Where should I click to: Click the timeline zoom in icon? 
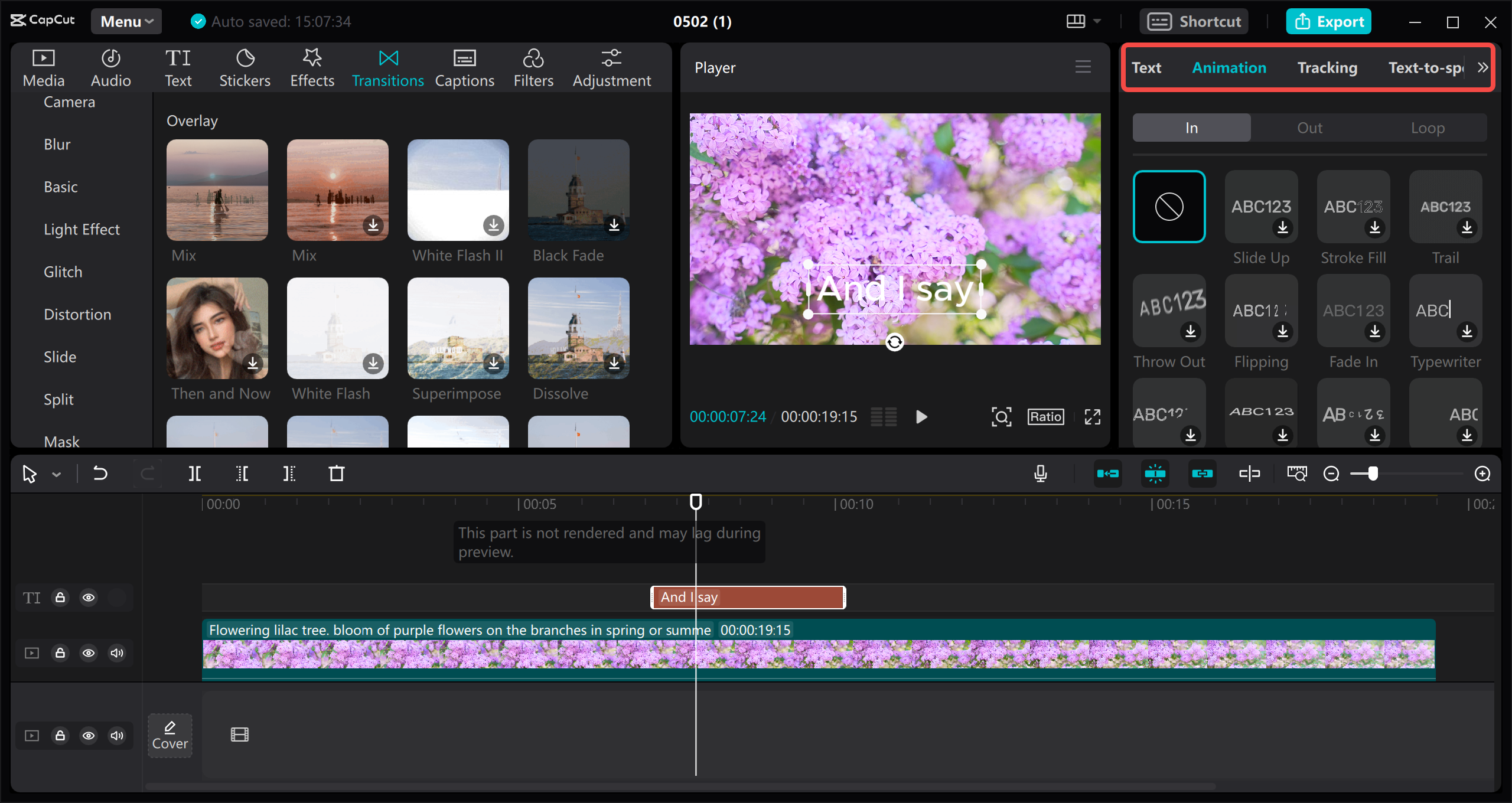coord(1482,474)
